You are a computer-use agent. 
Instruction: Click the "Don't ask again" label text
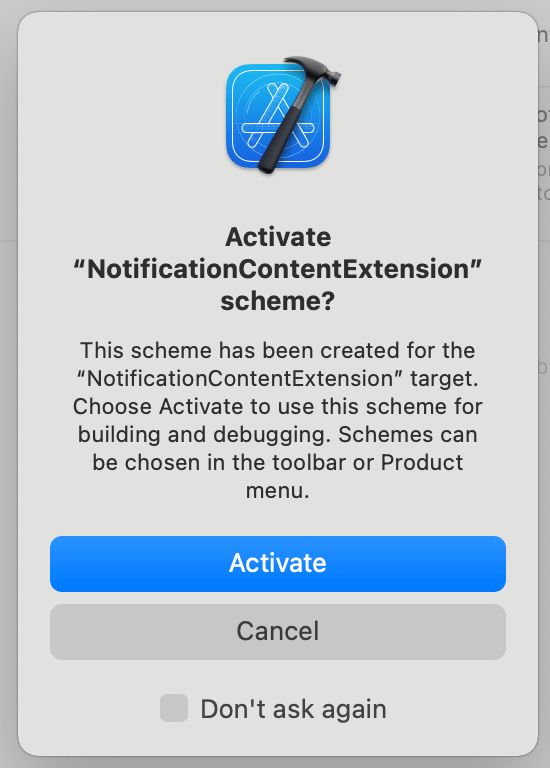point(293,709)
